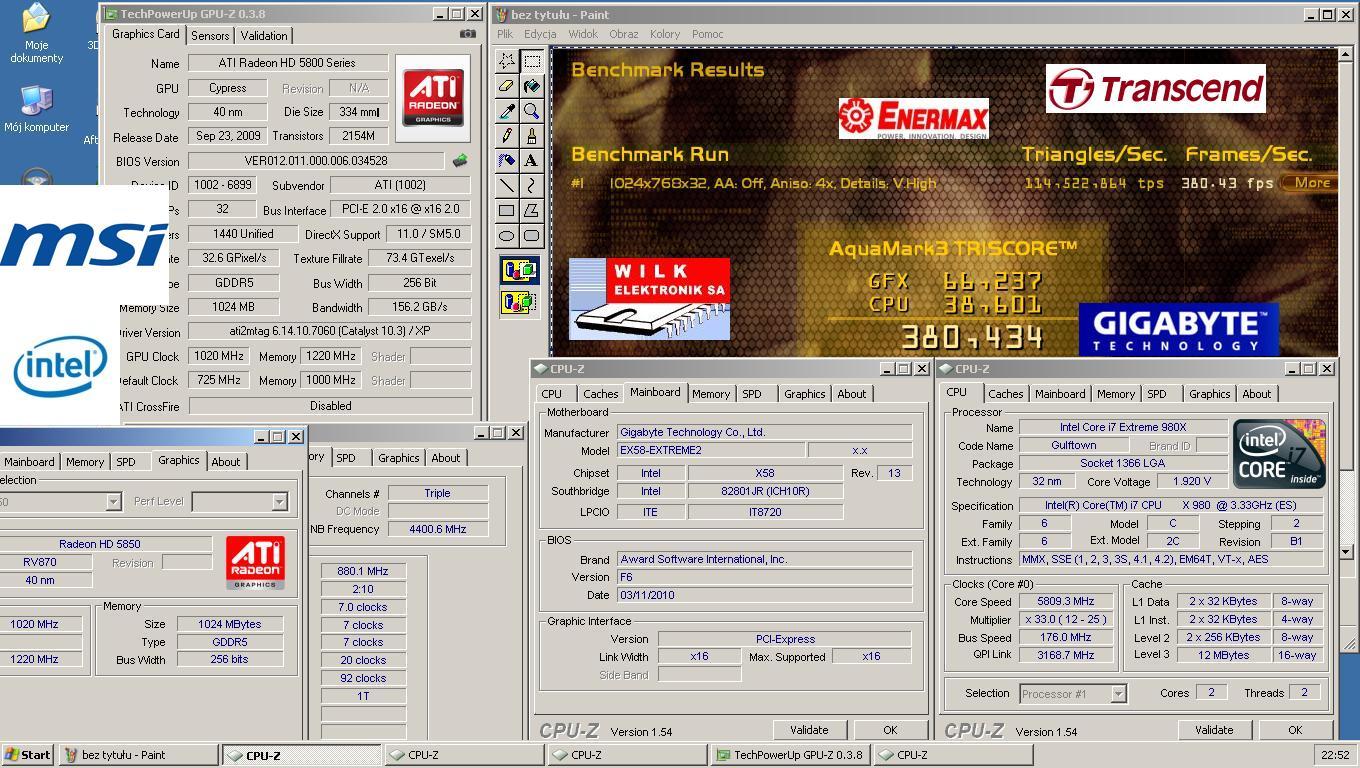The image size is (1360, 768).
Task: Activate the Magnifier tool in Paint
Action: click(531, 111)
